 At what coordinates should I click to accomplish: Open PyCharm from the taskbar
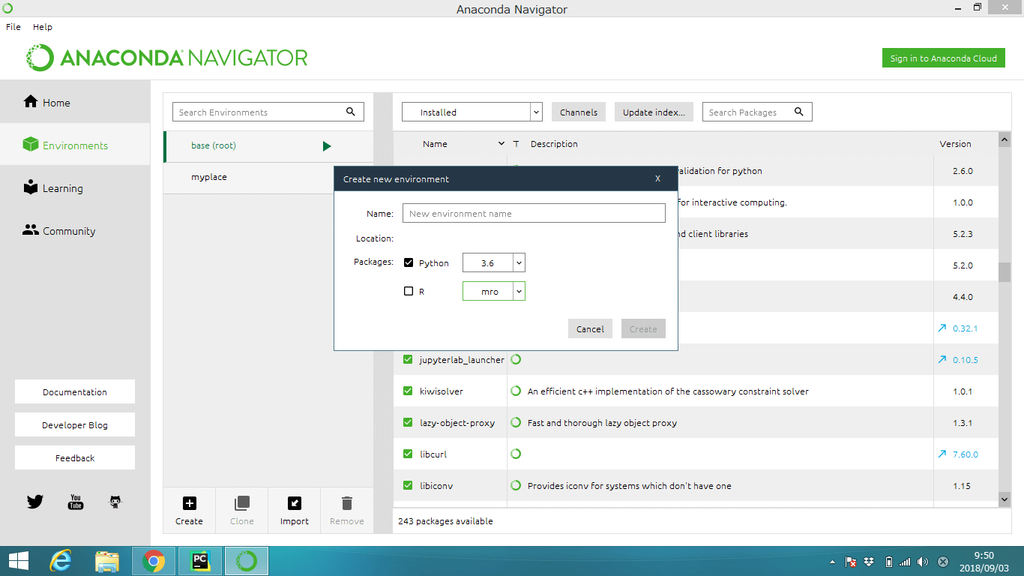pyautogui.click(x=200, y=561)
